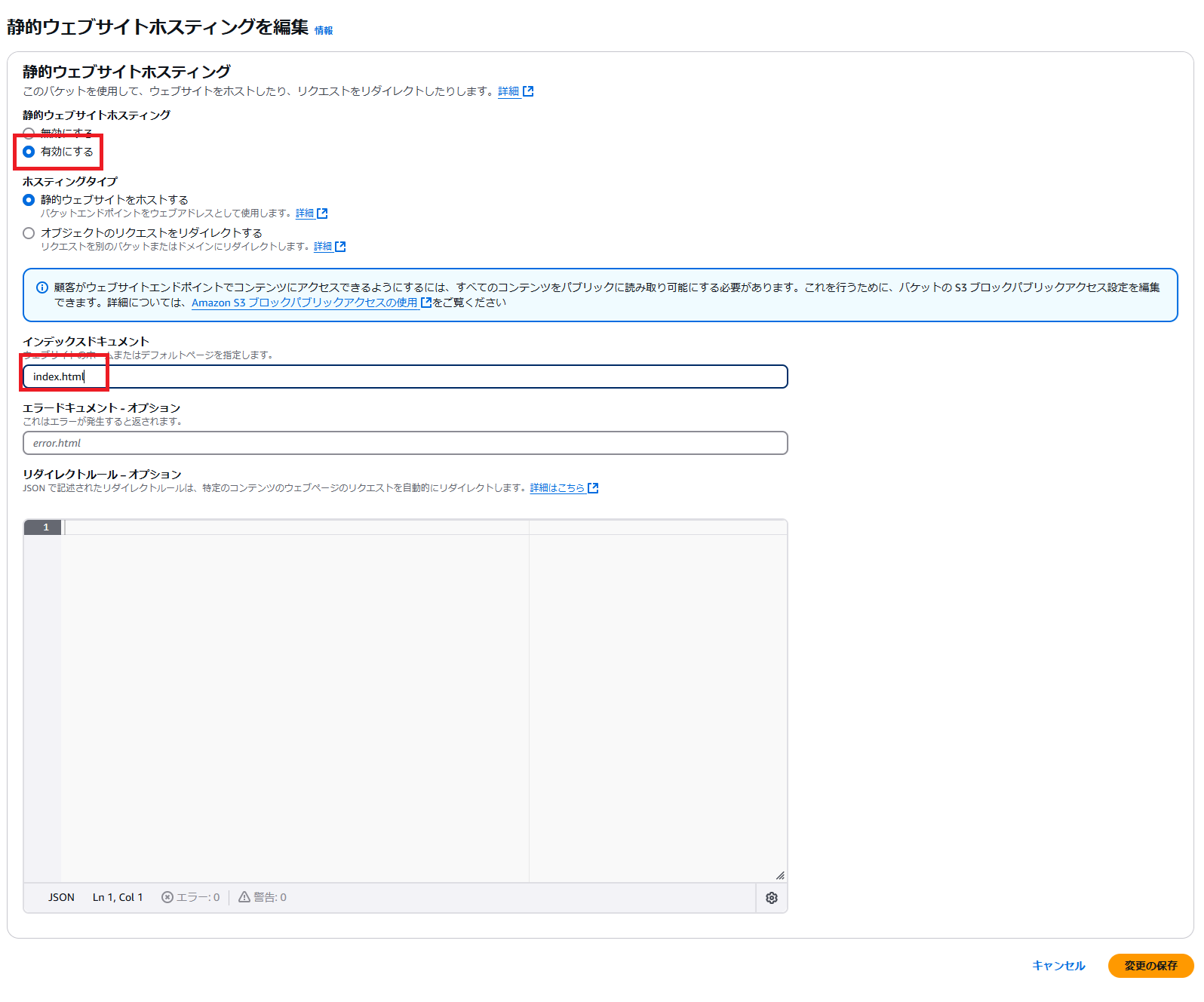1204x1002 pixels.
Task: Click the editor resize handle at its corner
Action: pyautogui.click(x=780, y=875)
